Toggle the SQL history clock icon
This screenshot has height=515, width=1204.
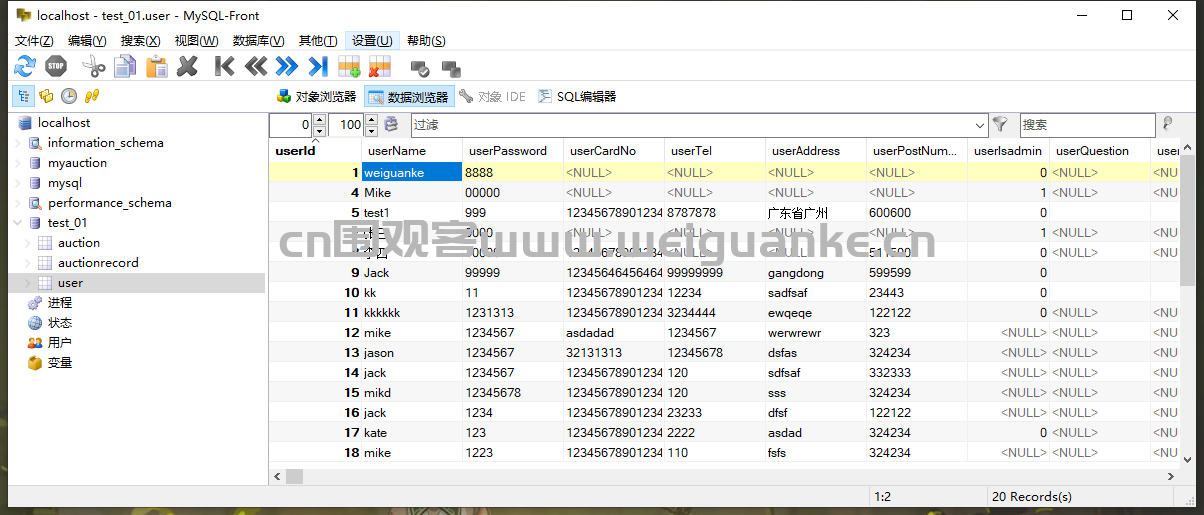tap(69, 96)
